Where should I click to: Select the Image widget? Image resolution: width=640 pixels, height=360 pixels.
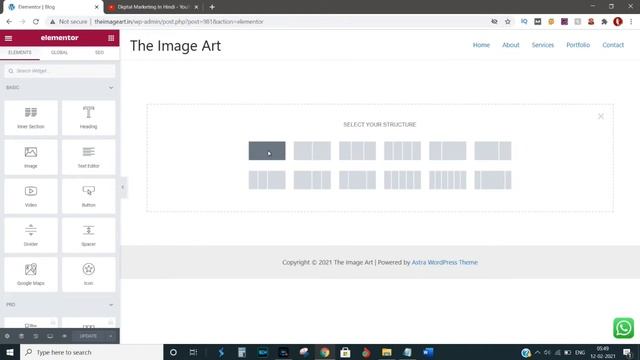tap(31, 157)
